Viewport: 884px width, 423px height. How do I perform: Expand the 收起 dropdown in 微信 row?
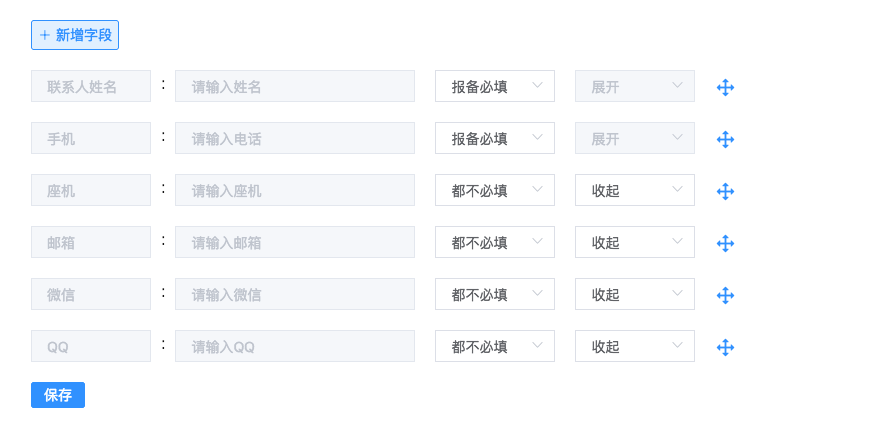point(634,294)
